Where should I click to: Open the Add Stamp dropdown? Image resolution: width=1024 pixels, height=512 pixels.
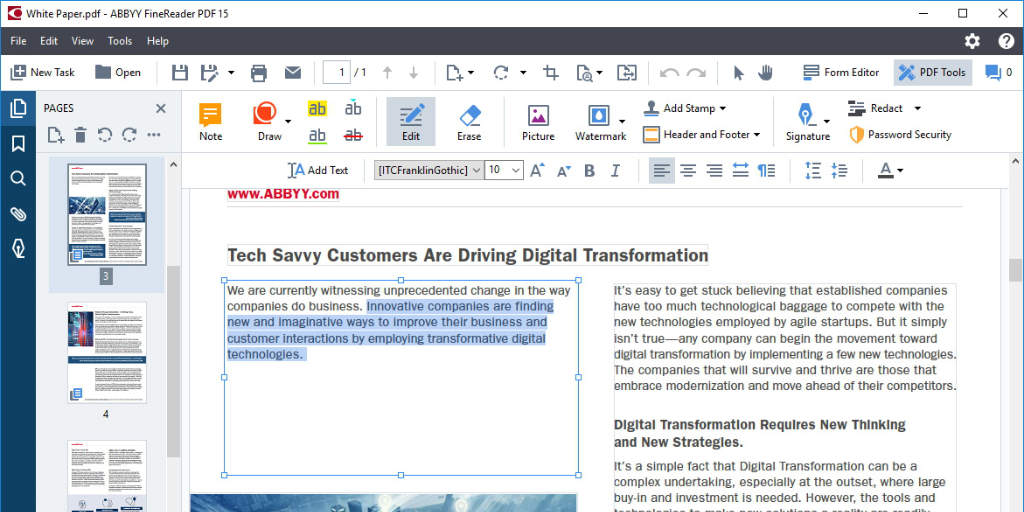point(684,108)
